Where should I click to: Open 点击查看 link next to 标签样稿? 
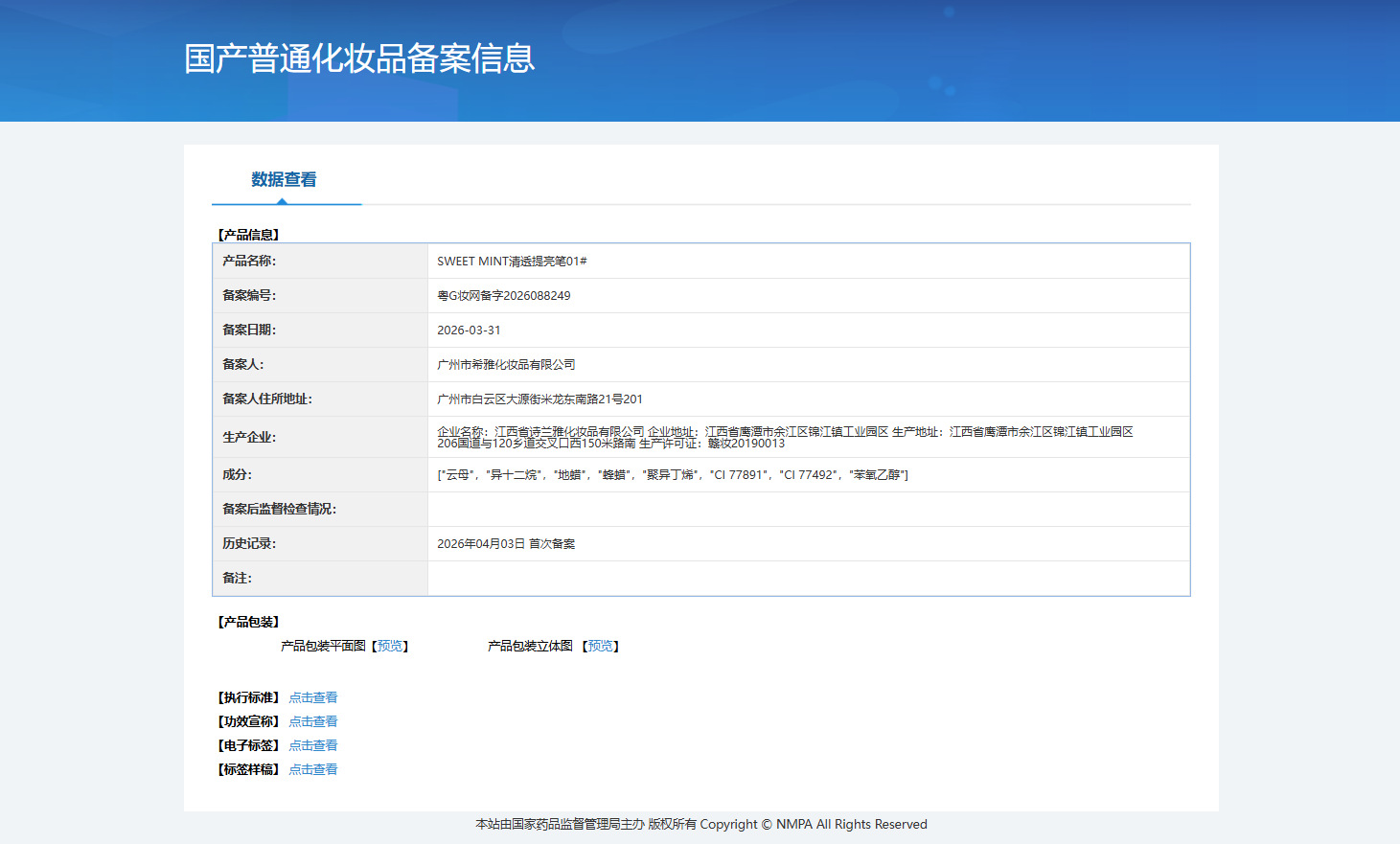tap(313, 769)
